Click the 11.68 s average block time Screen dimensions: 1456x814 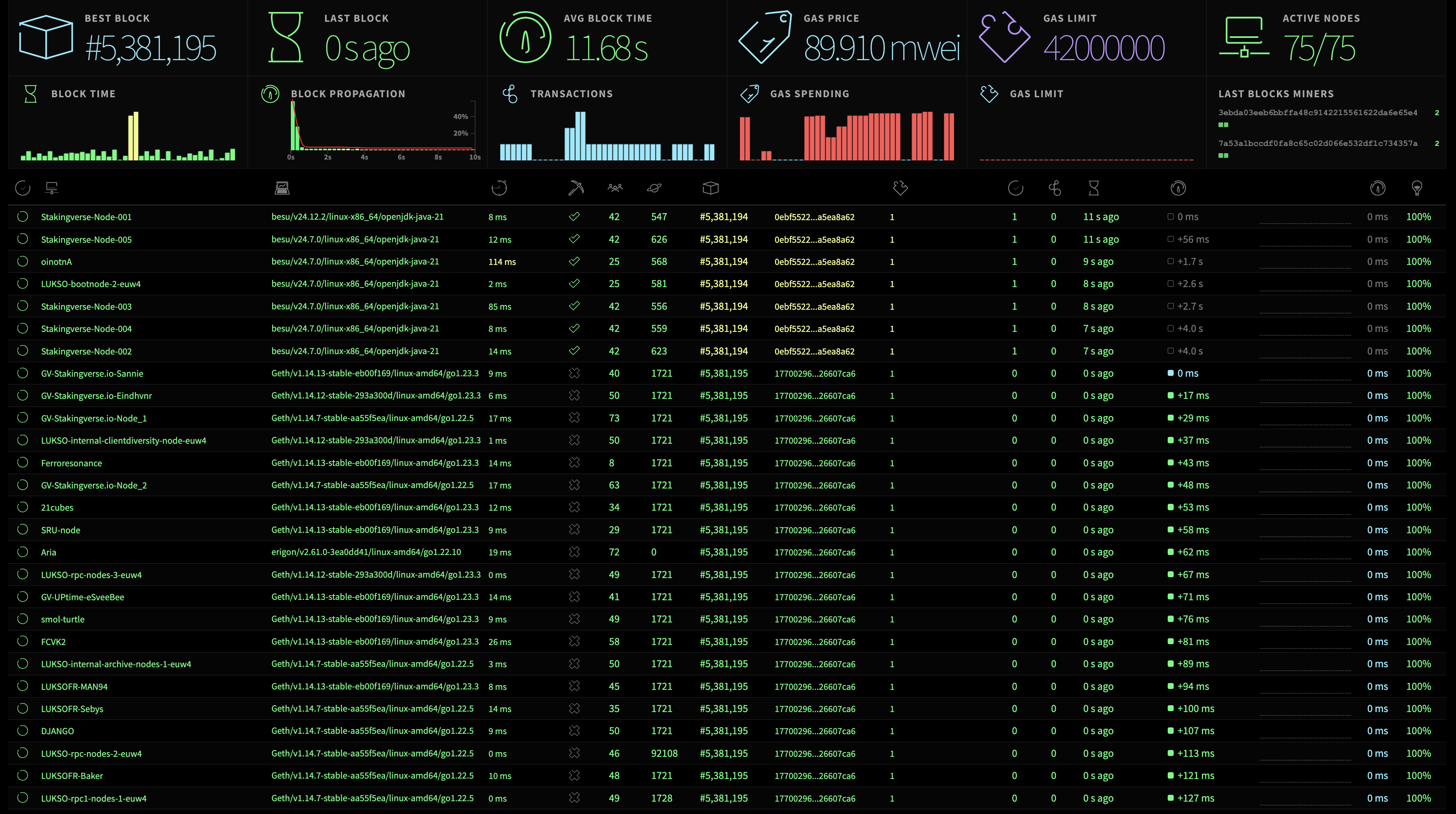click(x=606, y=48)
